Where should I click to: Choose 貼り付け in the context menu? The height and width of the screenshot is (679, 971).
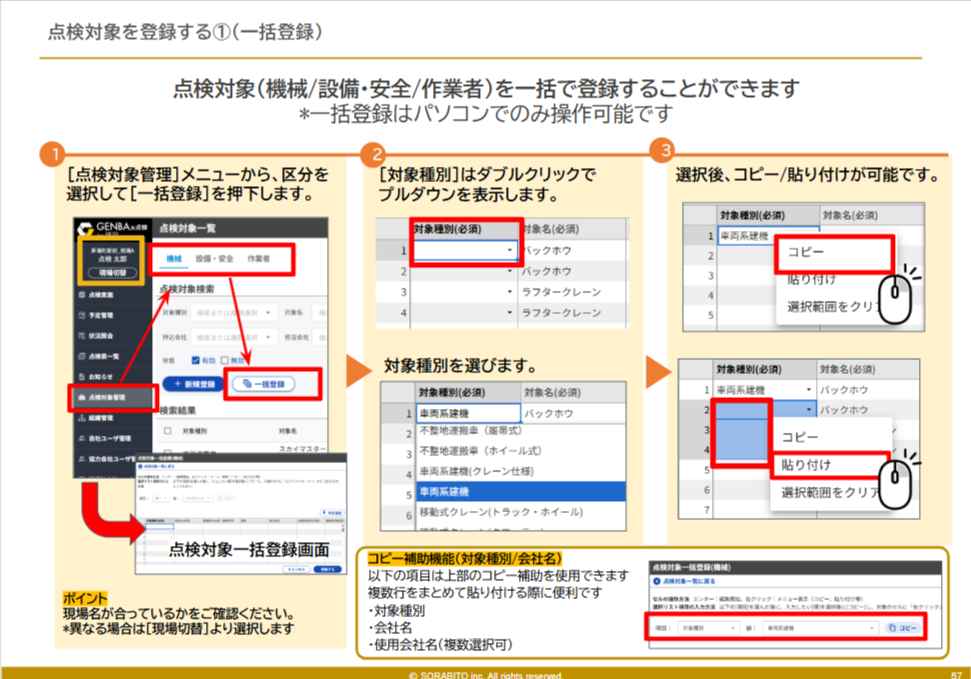[x=806, y=465]
